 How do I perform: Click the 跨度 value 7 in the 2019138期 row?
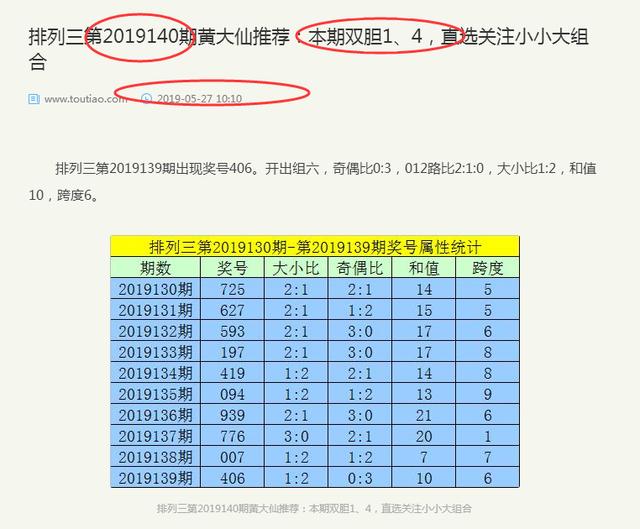[x=487, y=457]
